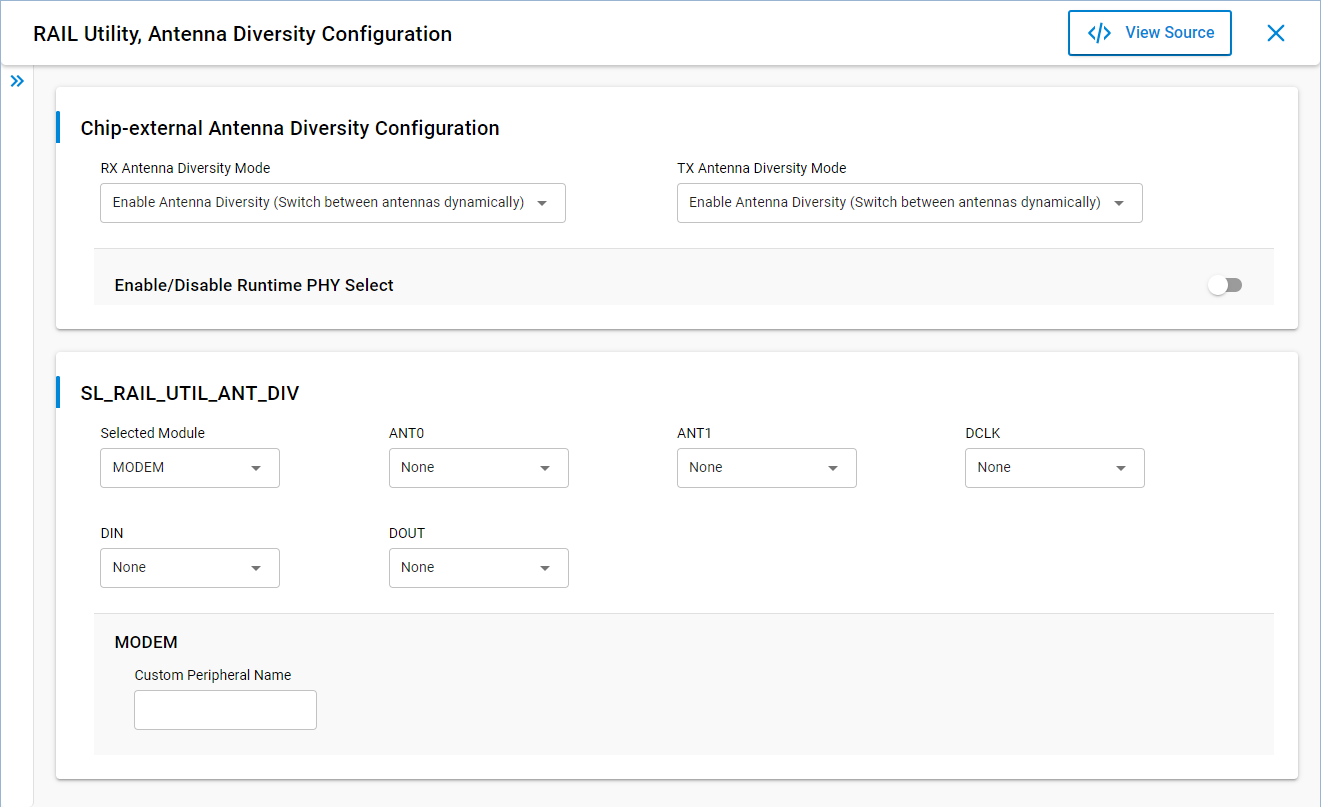This screenshot has height=807, width=1321.
Task: Toggle the Enable/Disable Runtime PHY Select switch
Action: [1225, 286]
